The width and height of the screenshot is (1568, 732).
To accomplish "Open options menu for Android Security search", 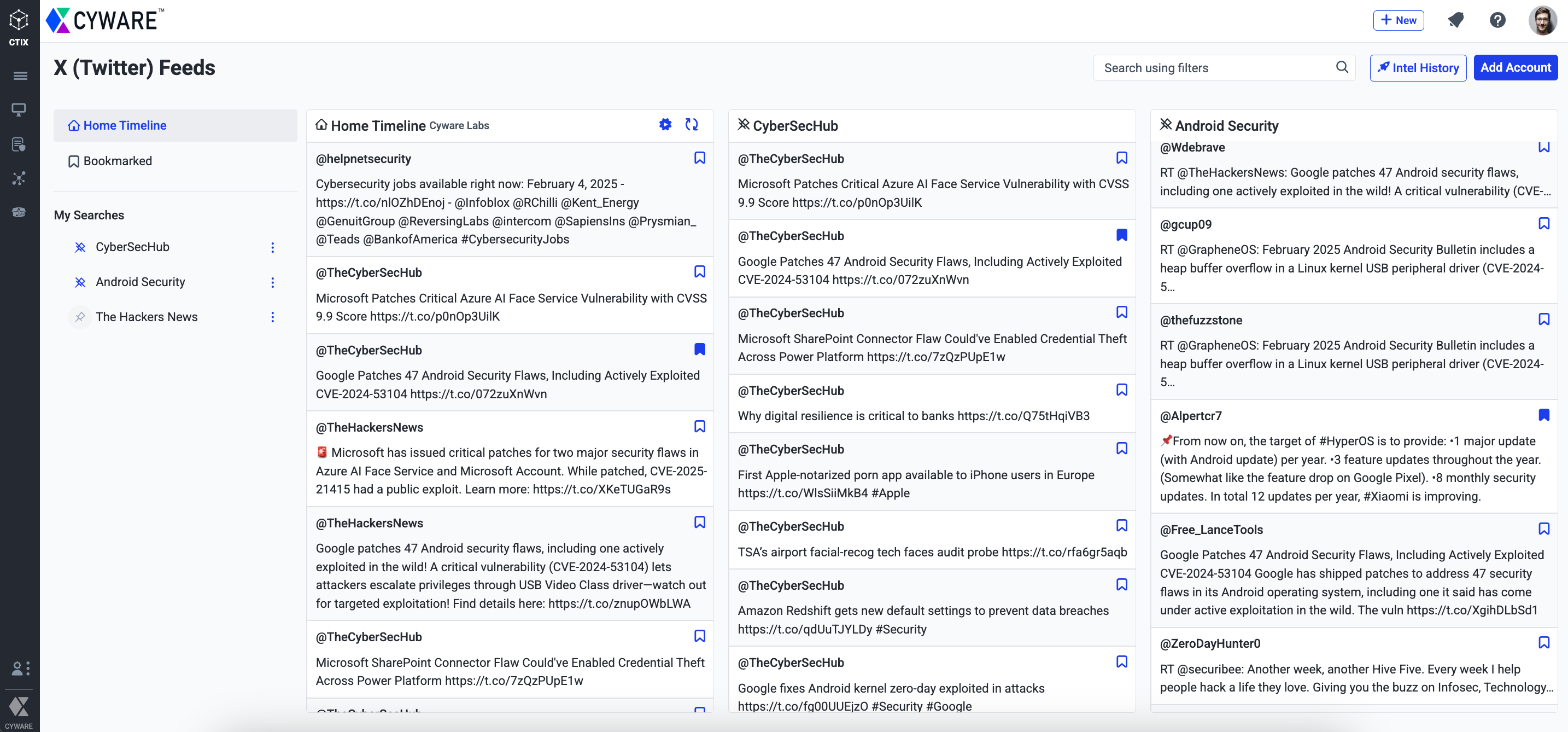I will pyautogui.click(x=273, y=282).
